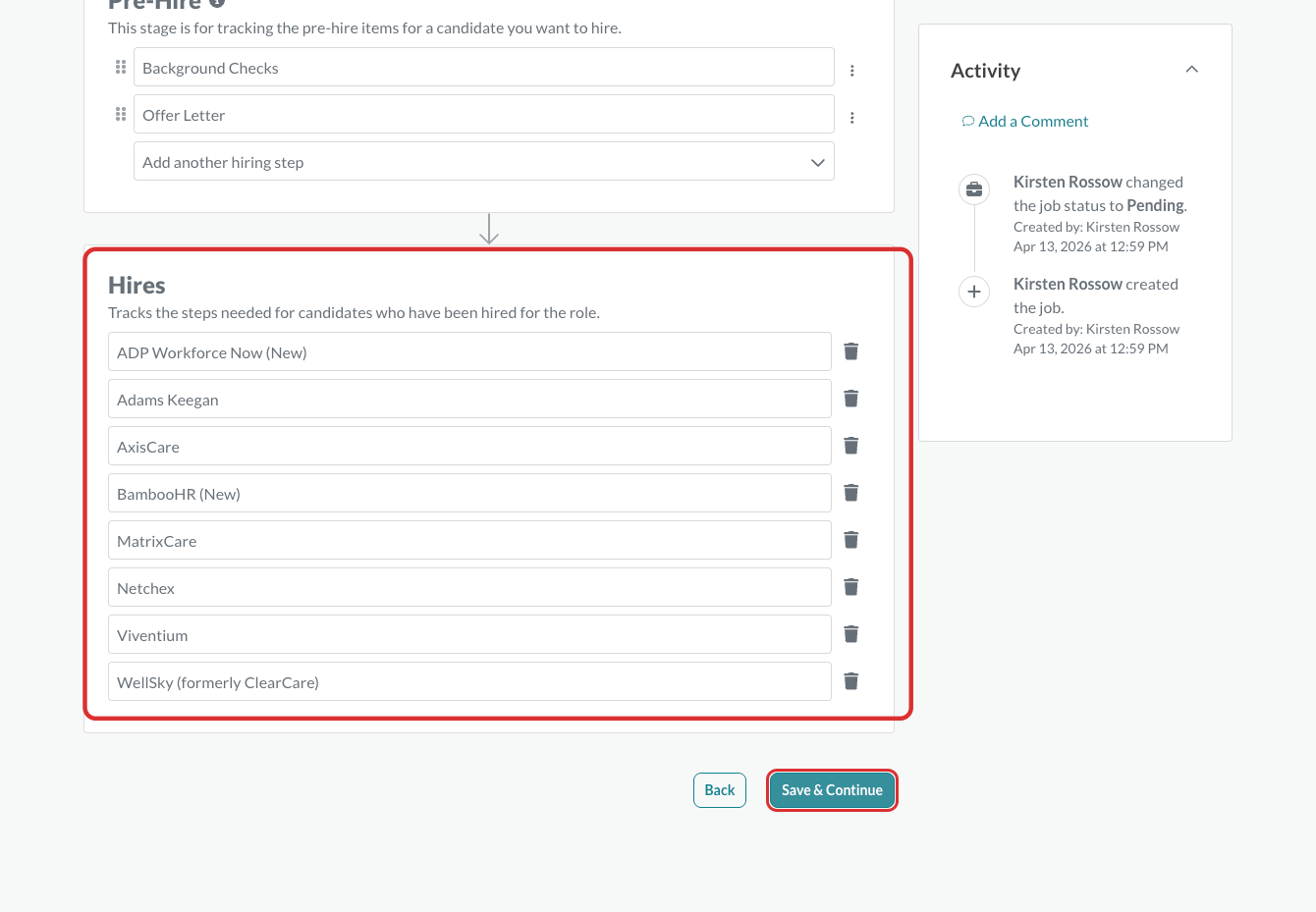Remove AxisCare using its trash icon

pos(851,446)
